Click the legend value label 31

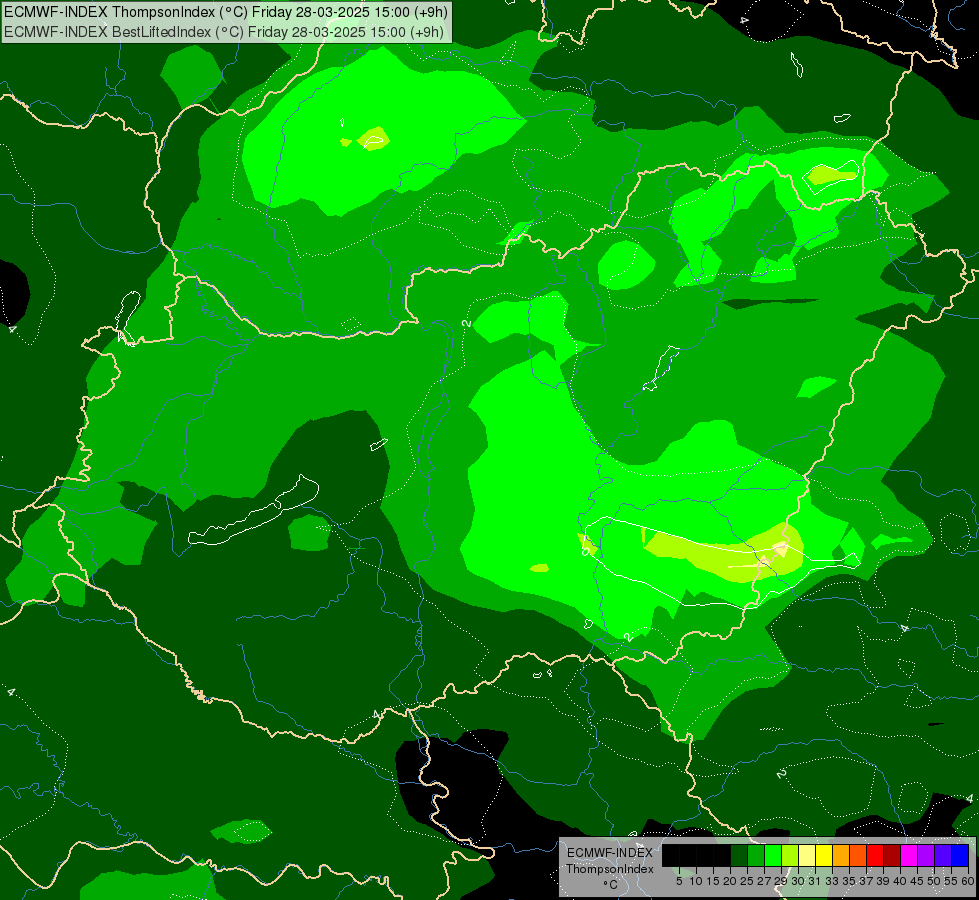tap(815, 881)
